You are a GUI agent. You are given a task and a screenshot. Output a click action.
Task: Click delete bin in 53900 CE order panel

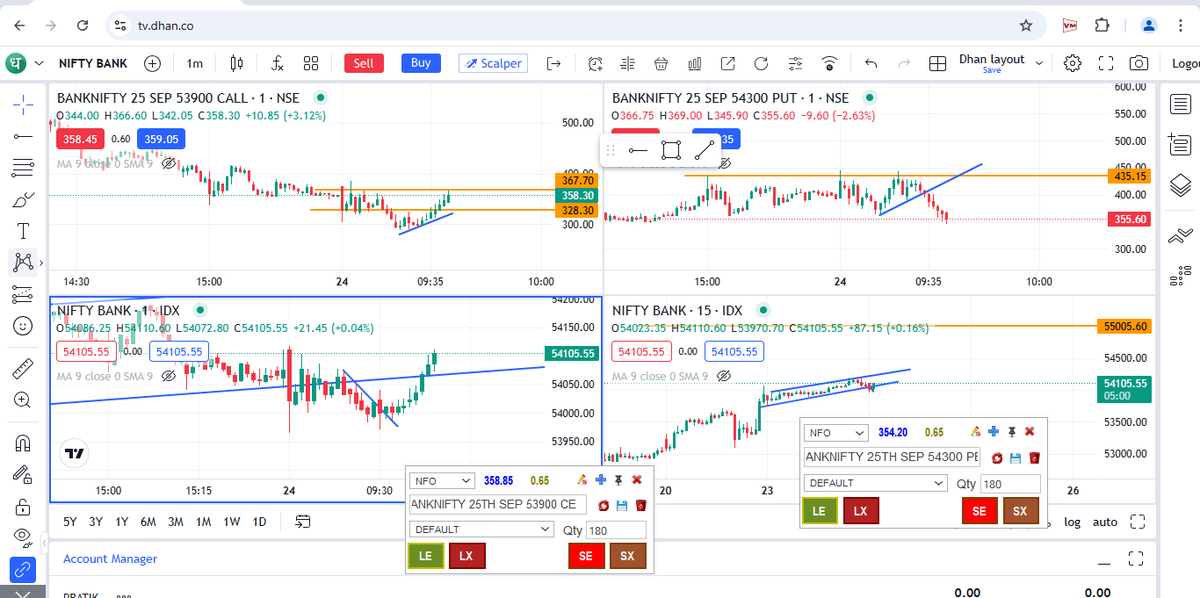coord(640,506)
